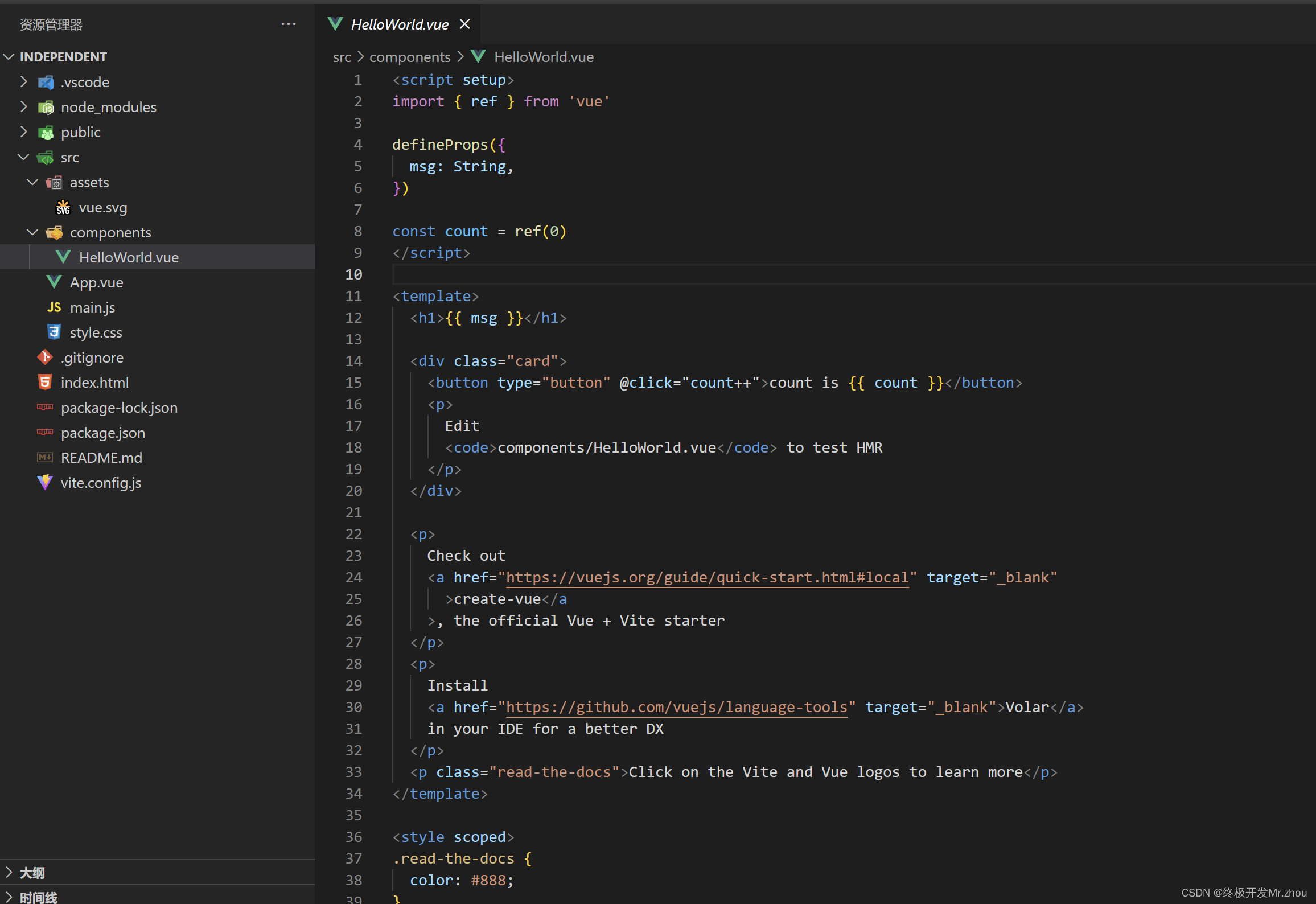1316x904 pixels.
Task: Click the components breadcrumb segment
Action: pos(409,57)
